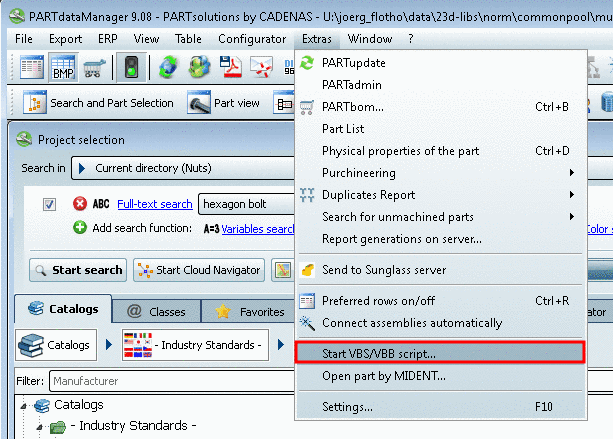Click the Industry Standards flags icon
This screenshot has height=439, width=613.
coord(138,344)
